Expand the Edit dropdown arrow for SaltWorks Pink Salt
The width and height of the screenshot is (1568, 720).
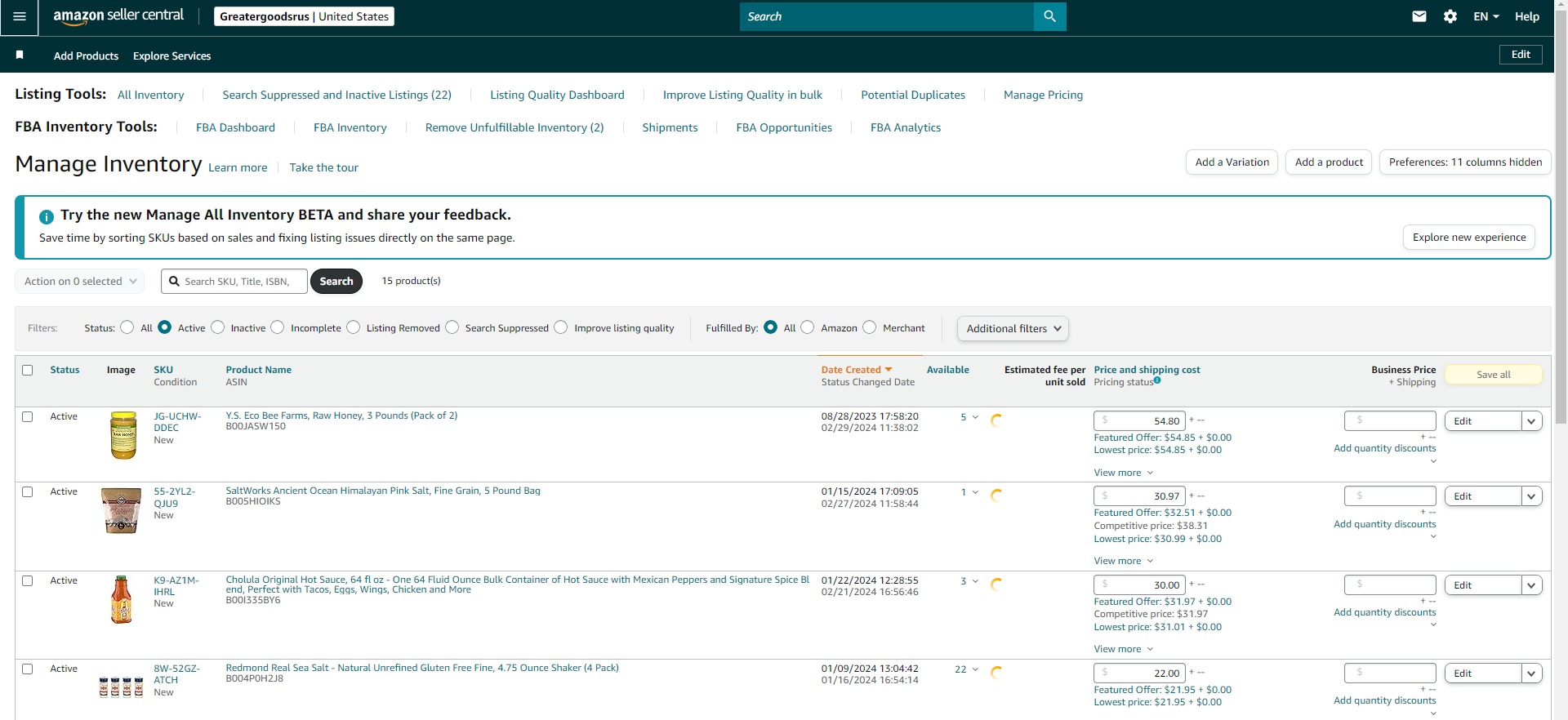point(1531,496)
